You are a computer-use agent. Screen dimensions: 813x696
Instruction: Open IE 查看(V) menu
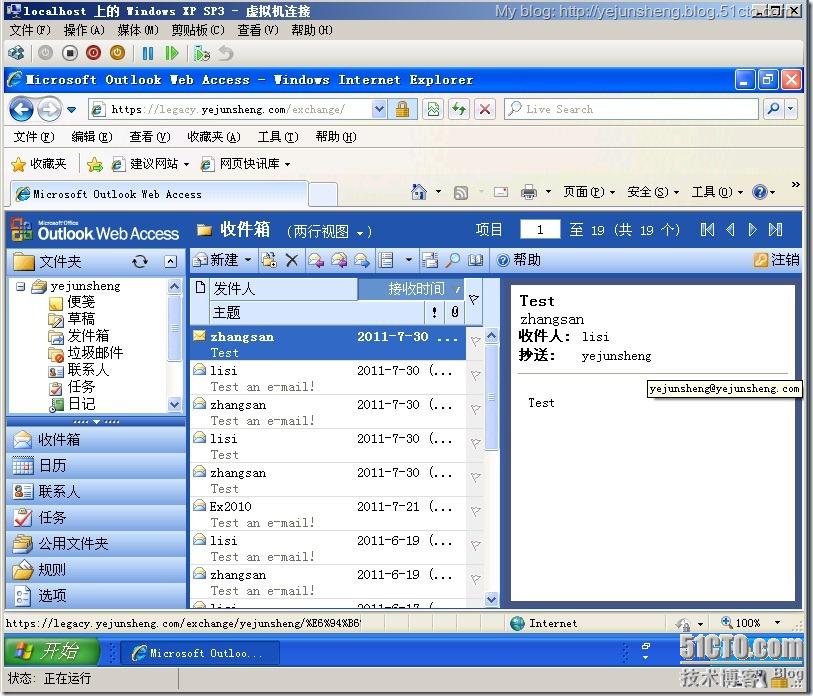[x=149, y=137]
